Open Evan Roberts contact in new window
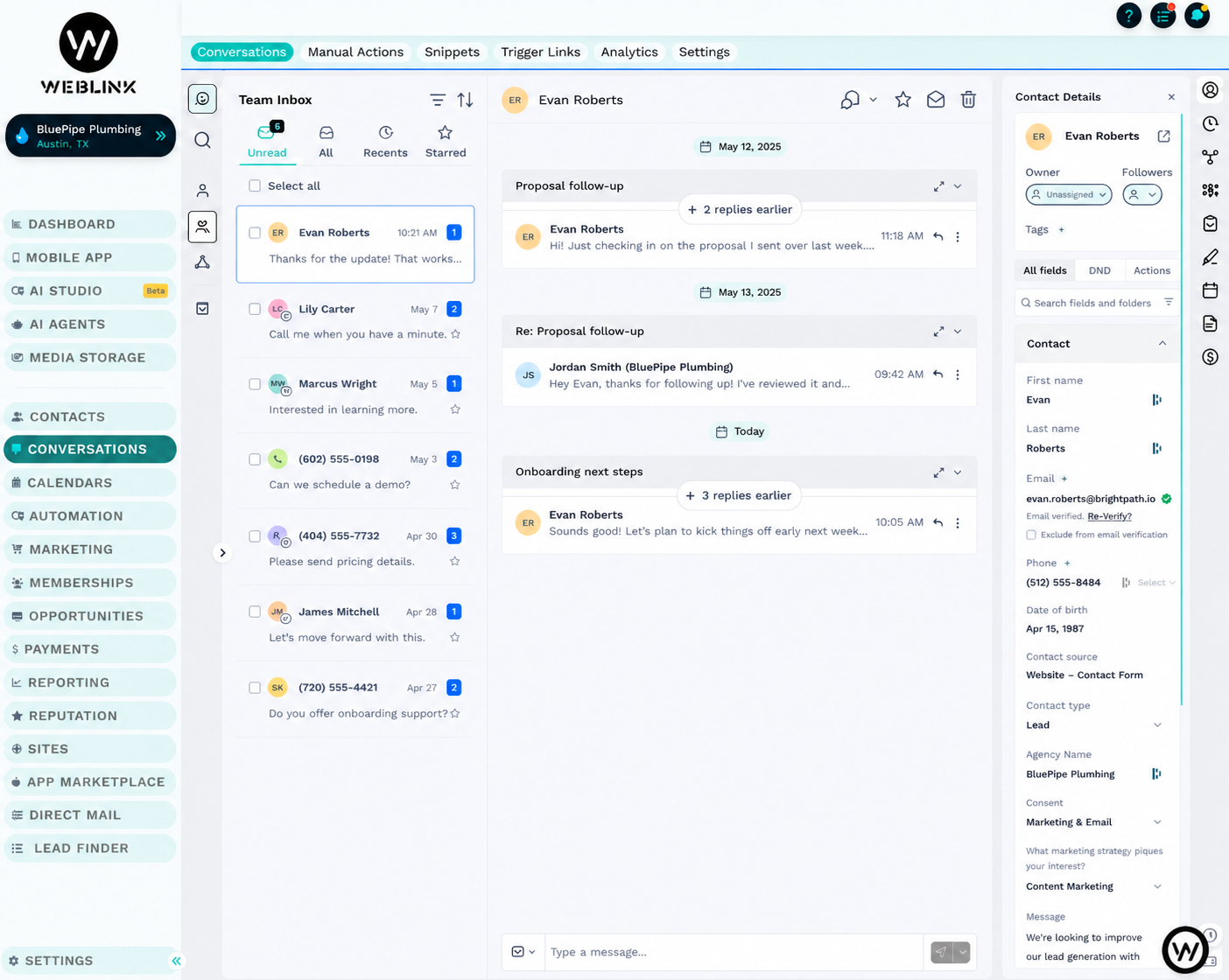This screenshot has height=980, width=1229. [x=1163, y=136]
